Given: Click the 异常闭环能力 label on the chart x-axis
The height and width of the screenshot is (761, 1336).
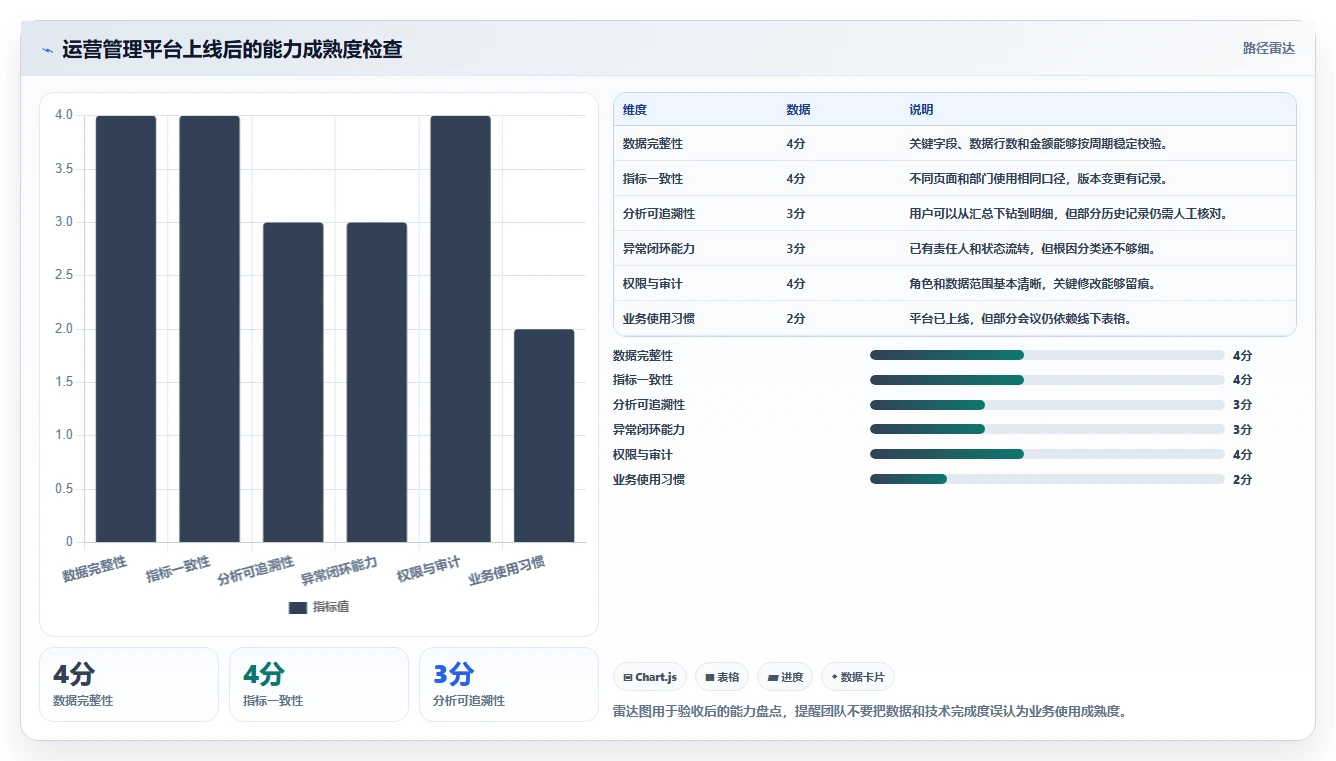Looking at the screenshot, I should pos(339,570).
